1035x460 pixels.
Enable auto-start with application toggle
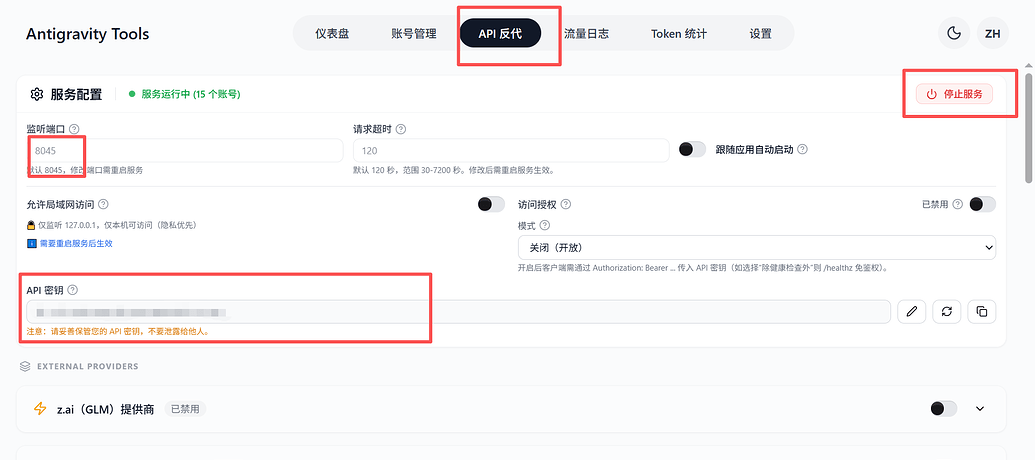pyautogui.click(x=692, y=149)
